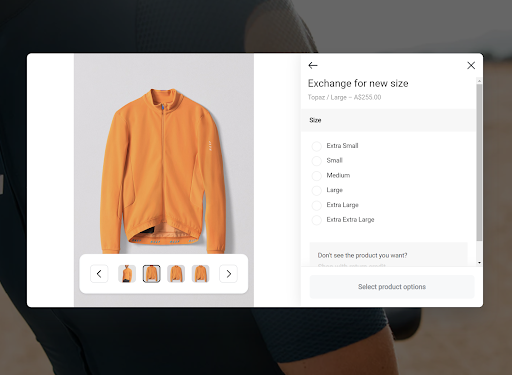512x375 pixels.
Task: Choose the Small size radio button
Action: point(317,161)
